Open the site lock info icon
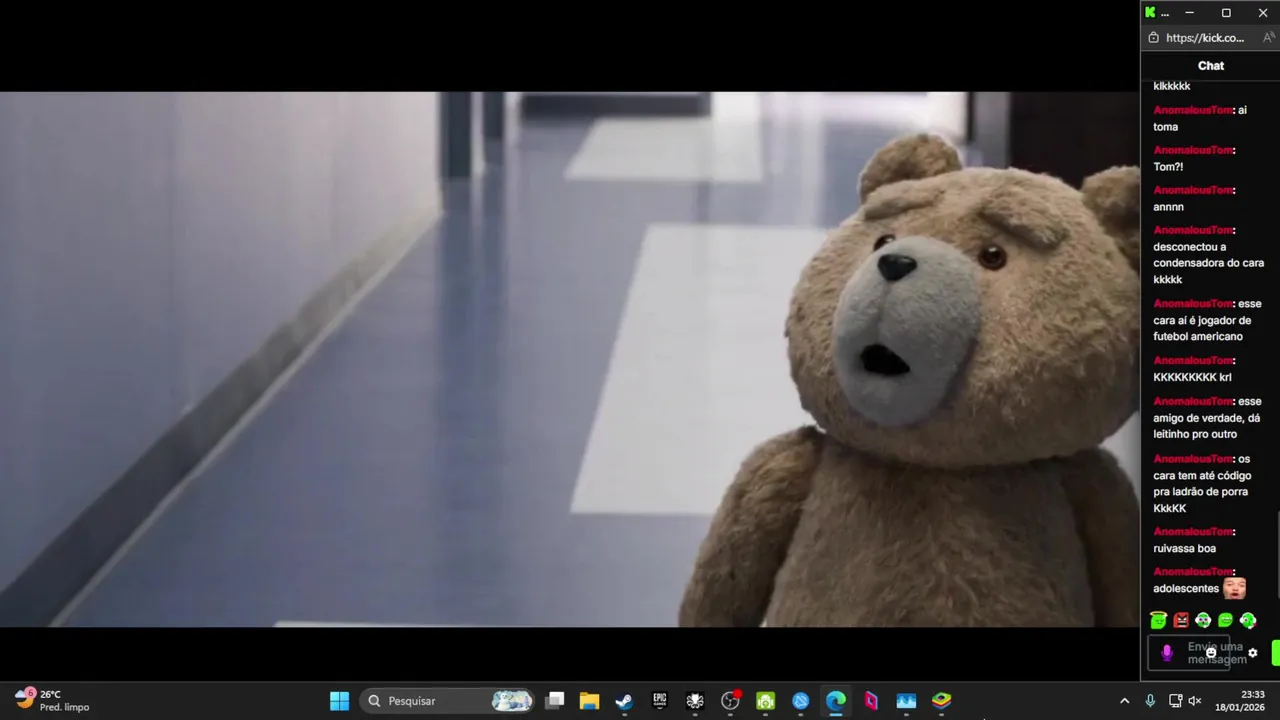The width and height of the screenshot is (1280, 720). (1153, 38)
